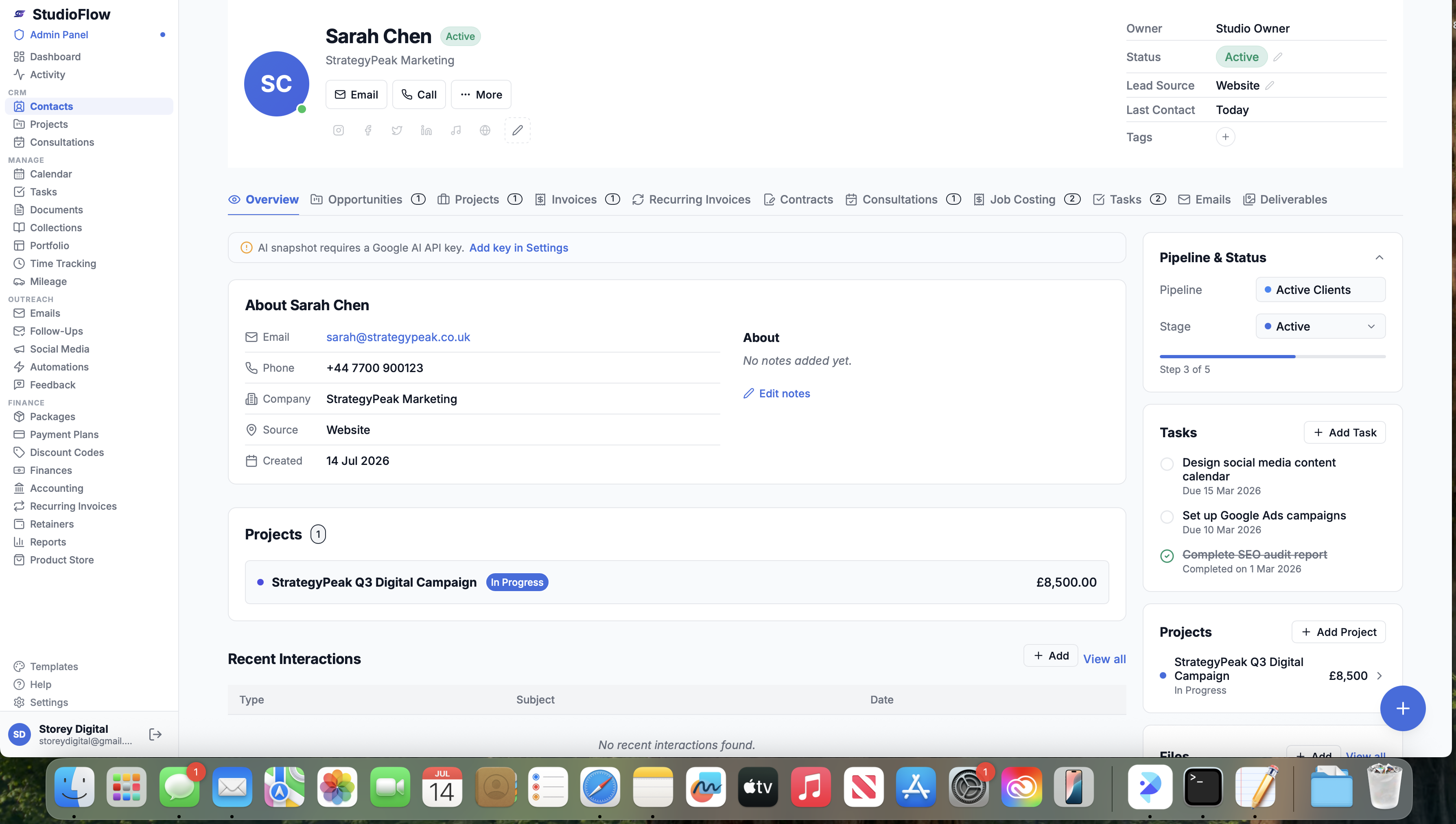The width and height of the screenshot is (1456, 824).
Task: Collapse the Pipeline & Status panel
Action: (x=1379, y=257)
